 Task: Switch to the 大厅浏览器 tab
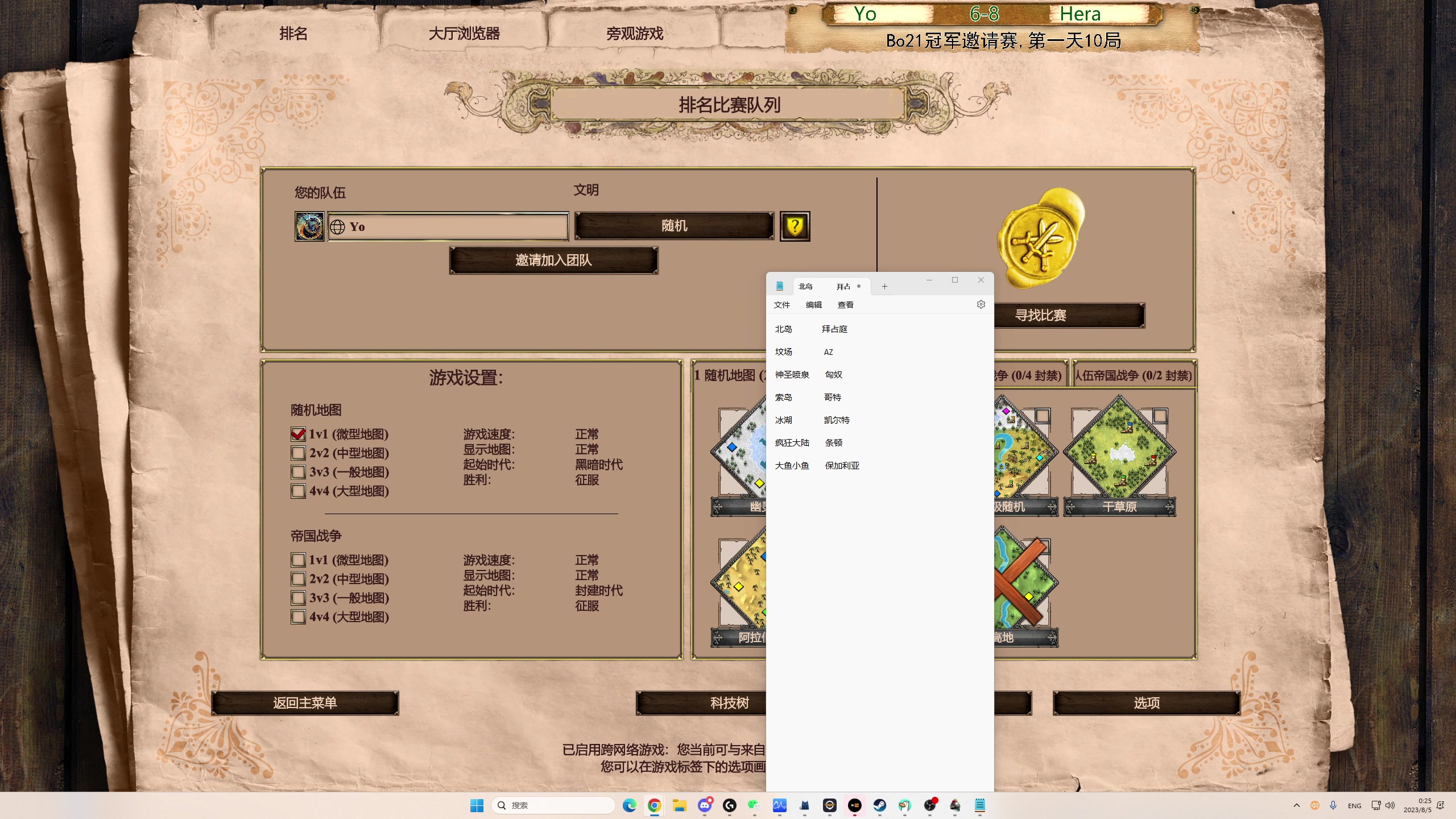pyautogui.click(x=464, y=34)
